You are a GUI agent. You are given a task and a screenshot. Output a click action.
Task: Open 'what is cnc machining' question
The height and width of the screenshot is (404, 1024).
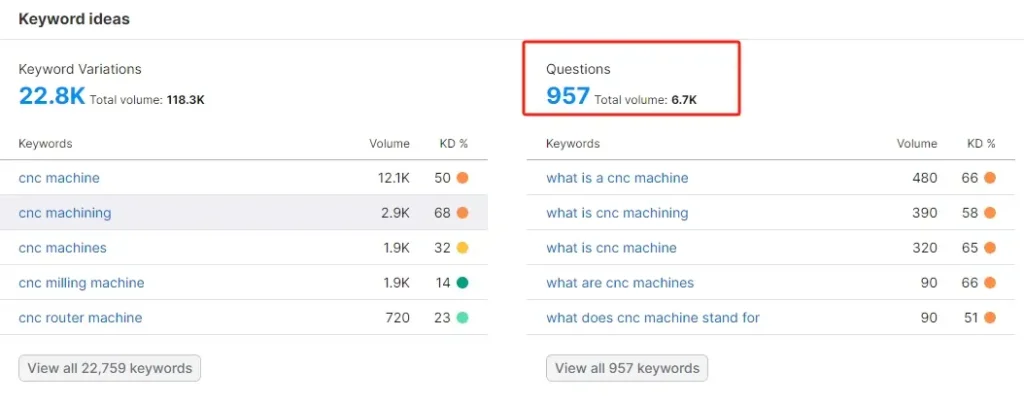617,213
